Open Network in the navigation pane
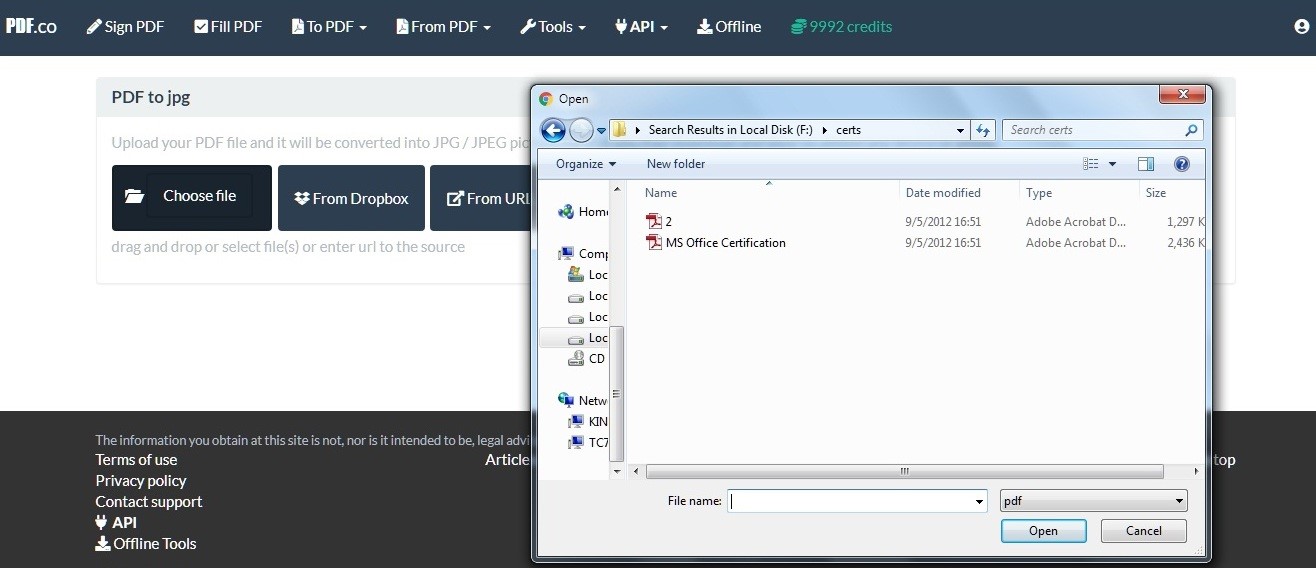1316x568 pixels. point(583,401)
